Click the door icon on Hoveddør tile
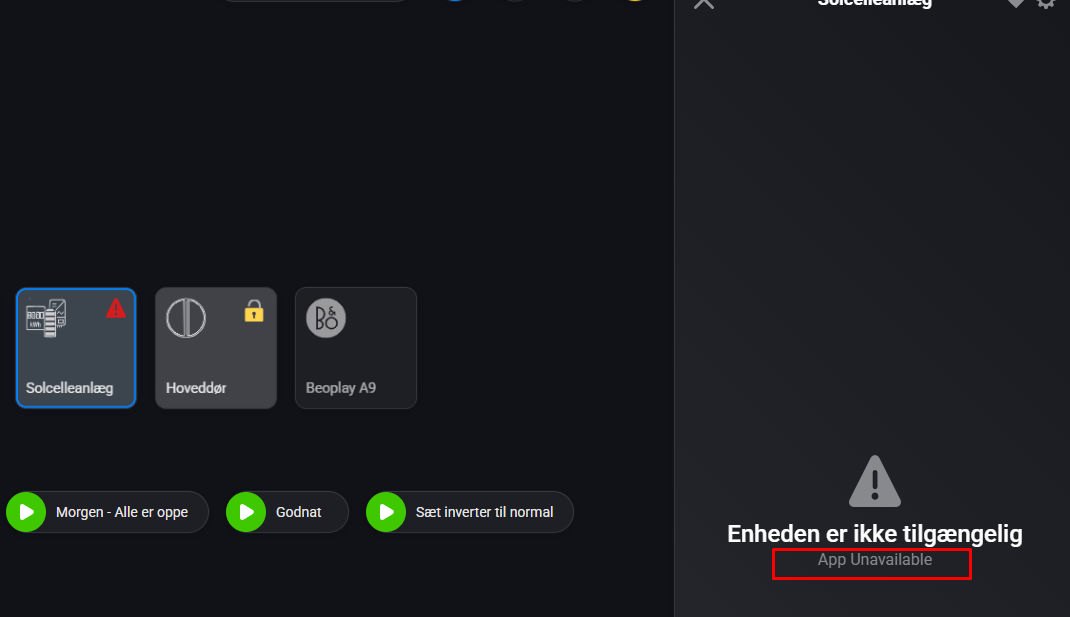This screenshot has width=1070, height=617. pyautogui.click(x=186, y=318)
